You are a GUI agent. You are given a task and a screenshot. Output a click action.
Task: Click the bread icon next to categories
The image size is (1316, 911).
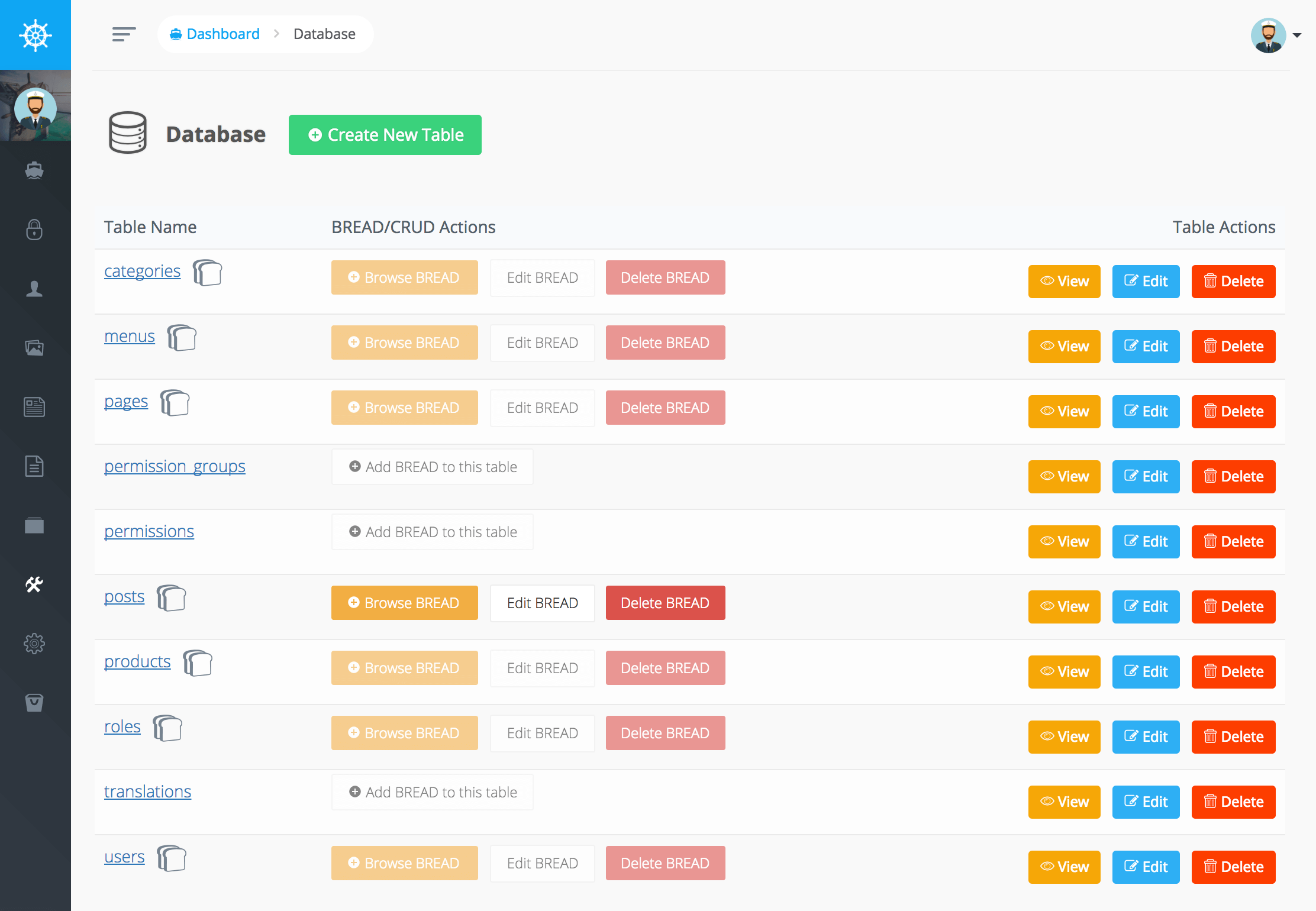(x=207, y=273)
